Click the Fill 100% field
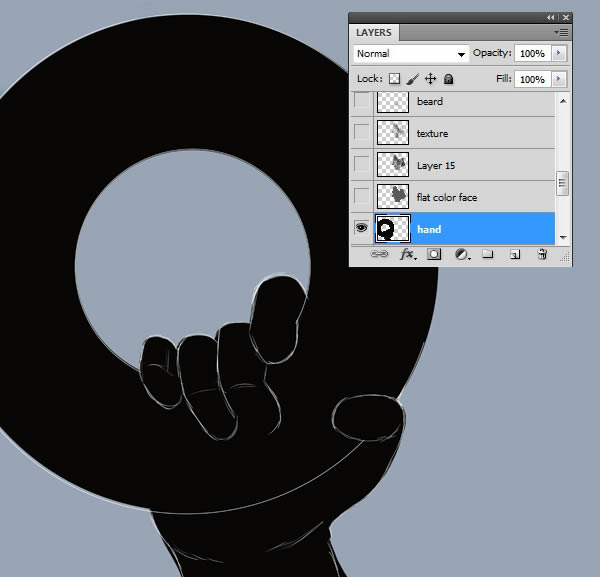 532,79
